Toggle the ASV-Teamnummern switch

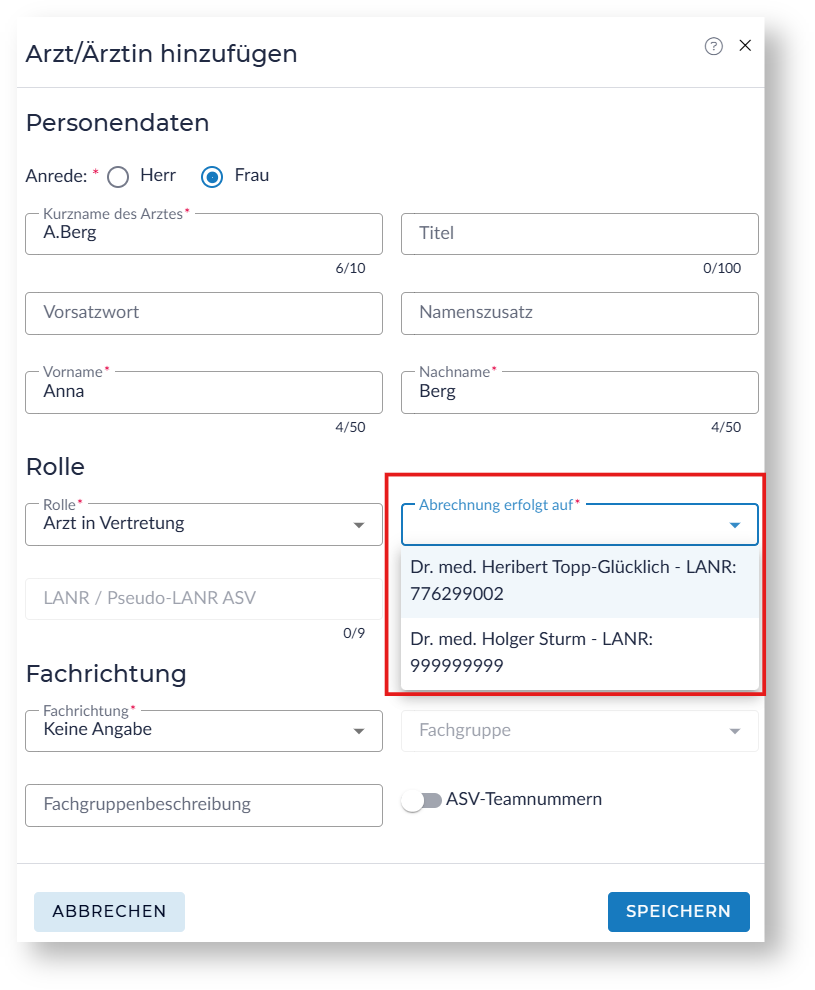(420, 801)
